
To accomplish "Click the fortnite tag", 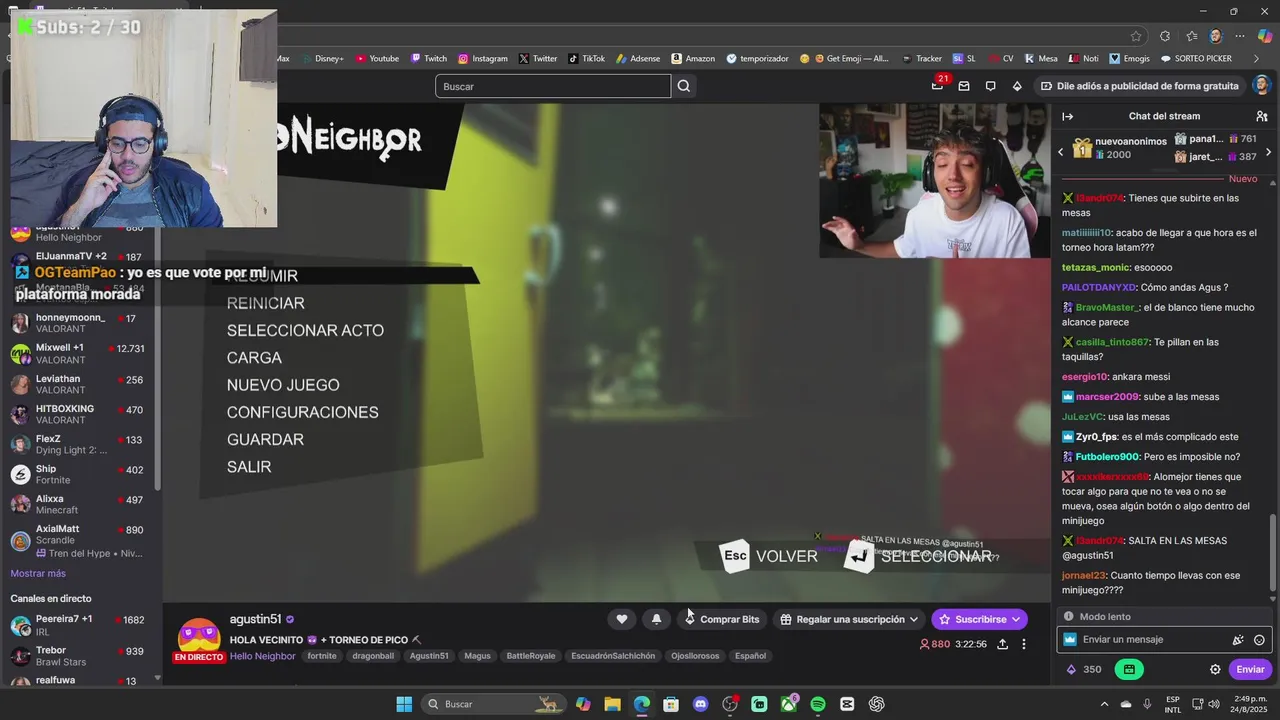I will [322, 656].
